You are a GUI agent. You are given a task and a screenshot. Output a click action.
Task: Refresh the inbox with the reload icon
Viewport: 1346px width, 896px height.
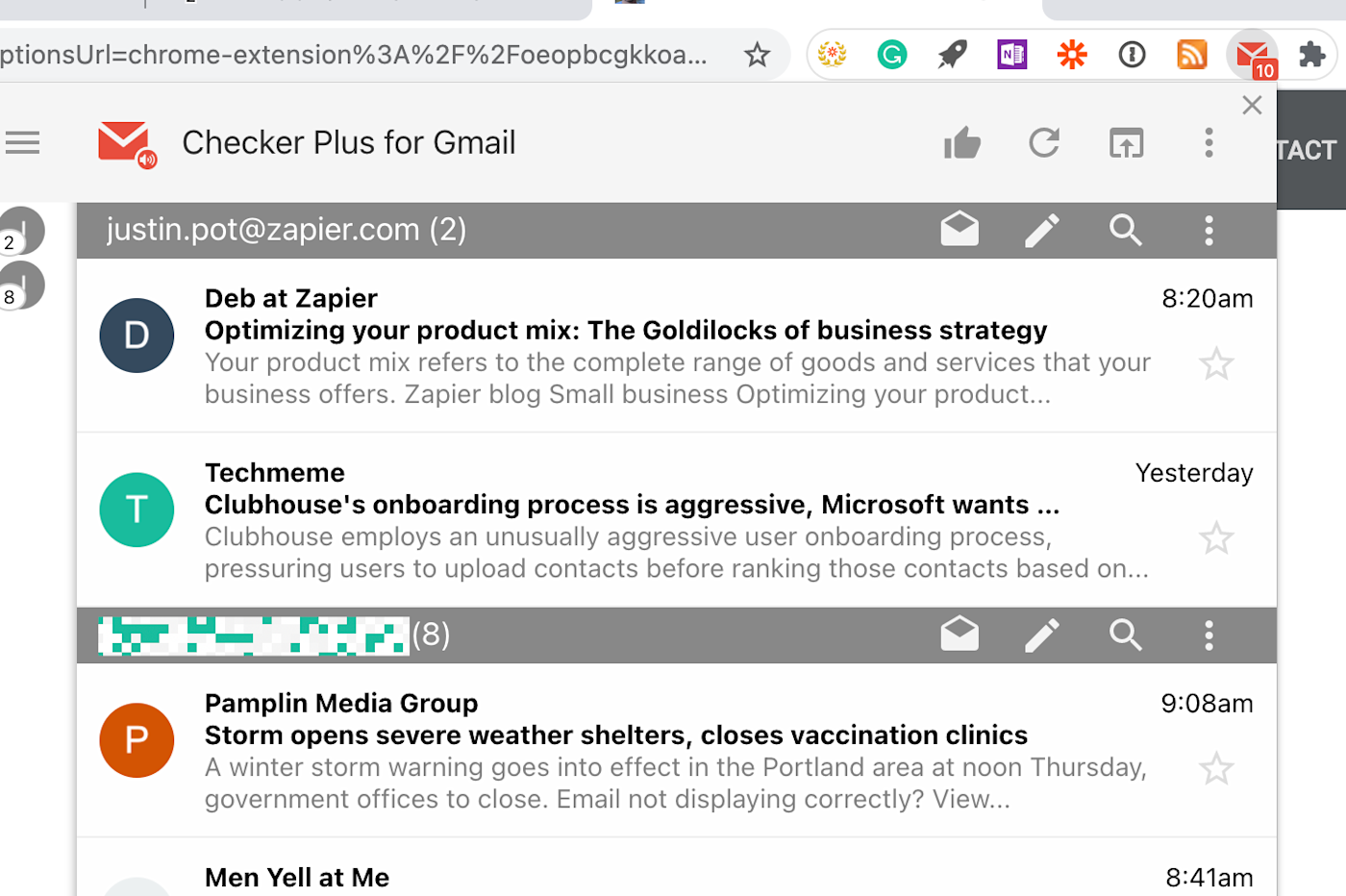[x=1044, y=143]
